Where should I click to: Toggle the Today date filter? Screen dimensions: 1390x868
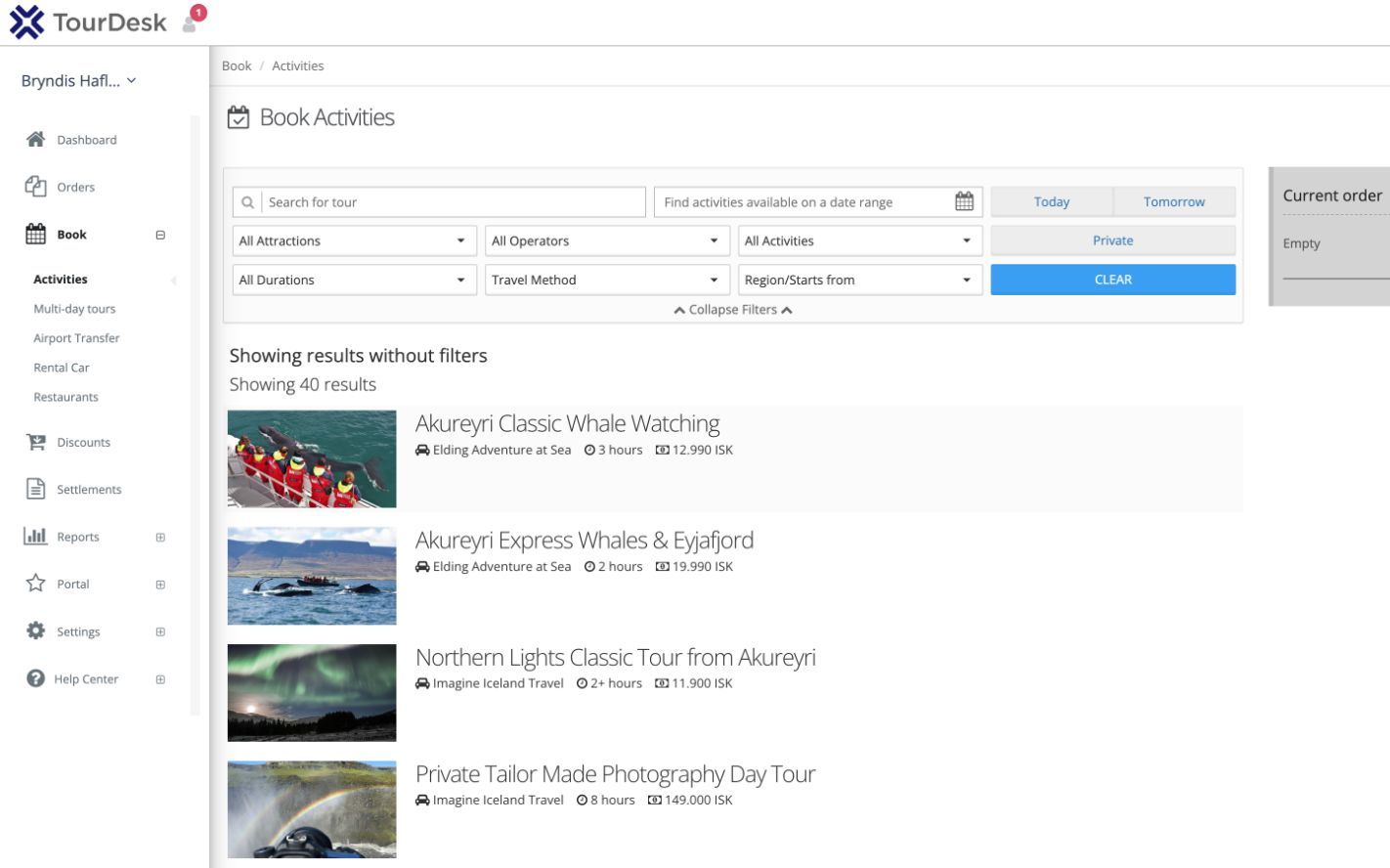coord(1051,201)
